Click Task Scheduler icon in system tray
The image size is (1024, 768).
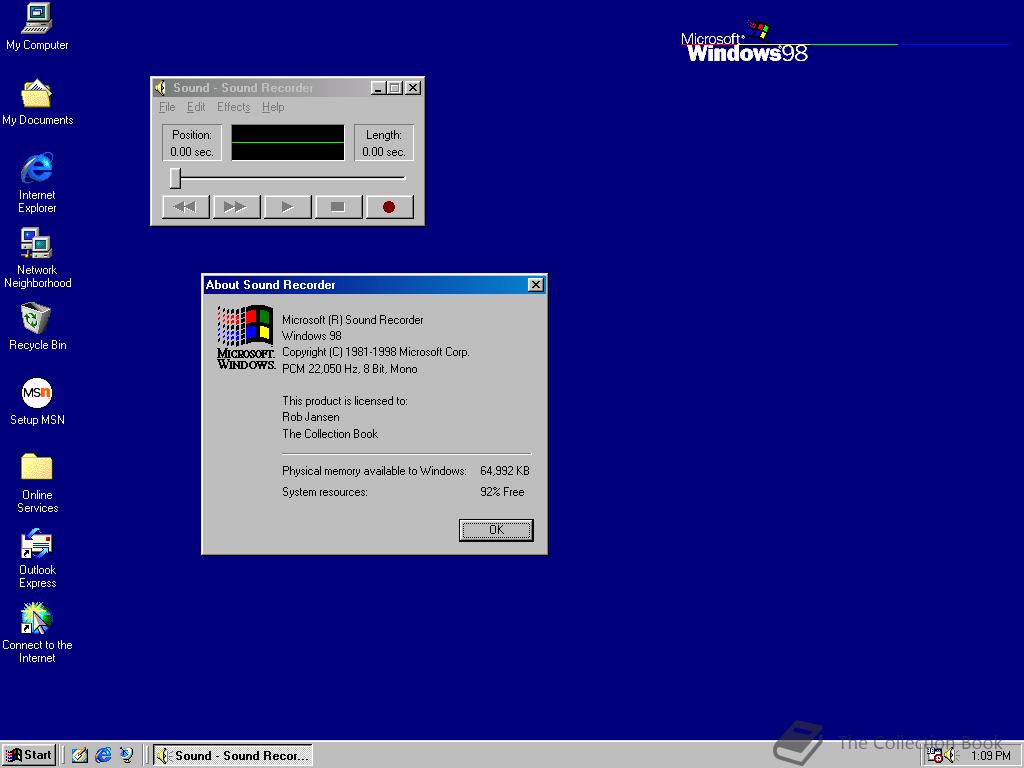coord(935,756)
